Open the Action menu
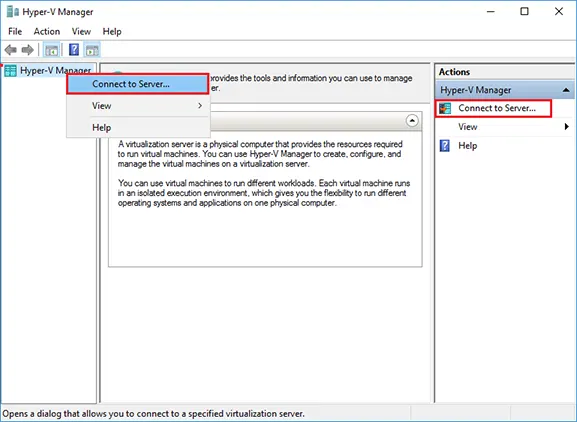The width and height of the screenshot is (577, 422). pyautogui.click(x=47, y=32)
